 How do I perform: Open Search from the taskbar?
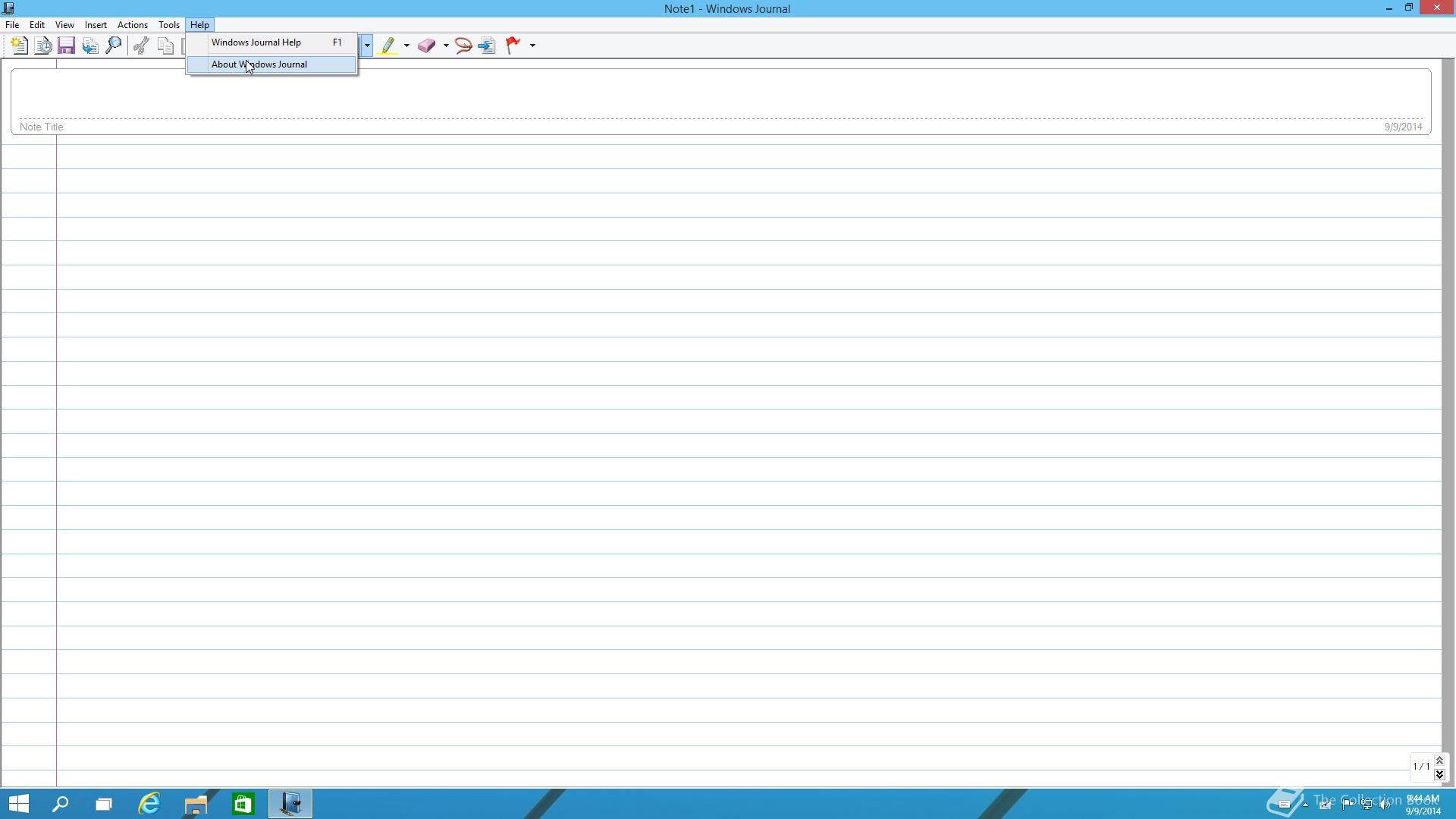(x=60, y=804)
